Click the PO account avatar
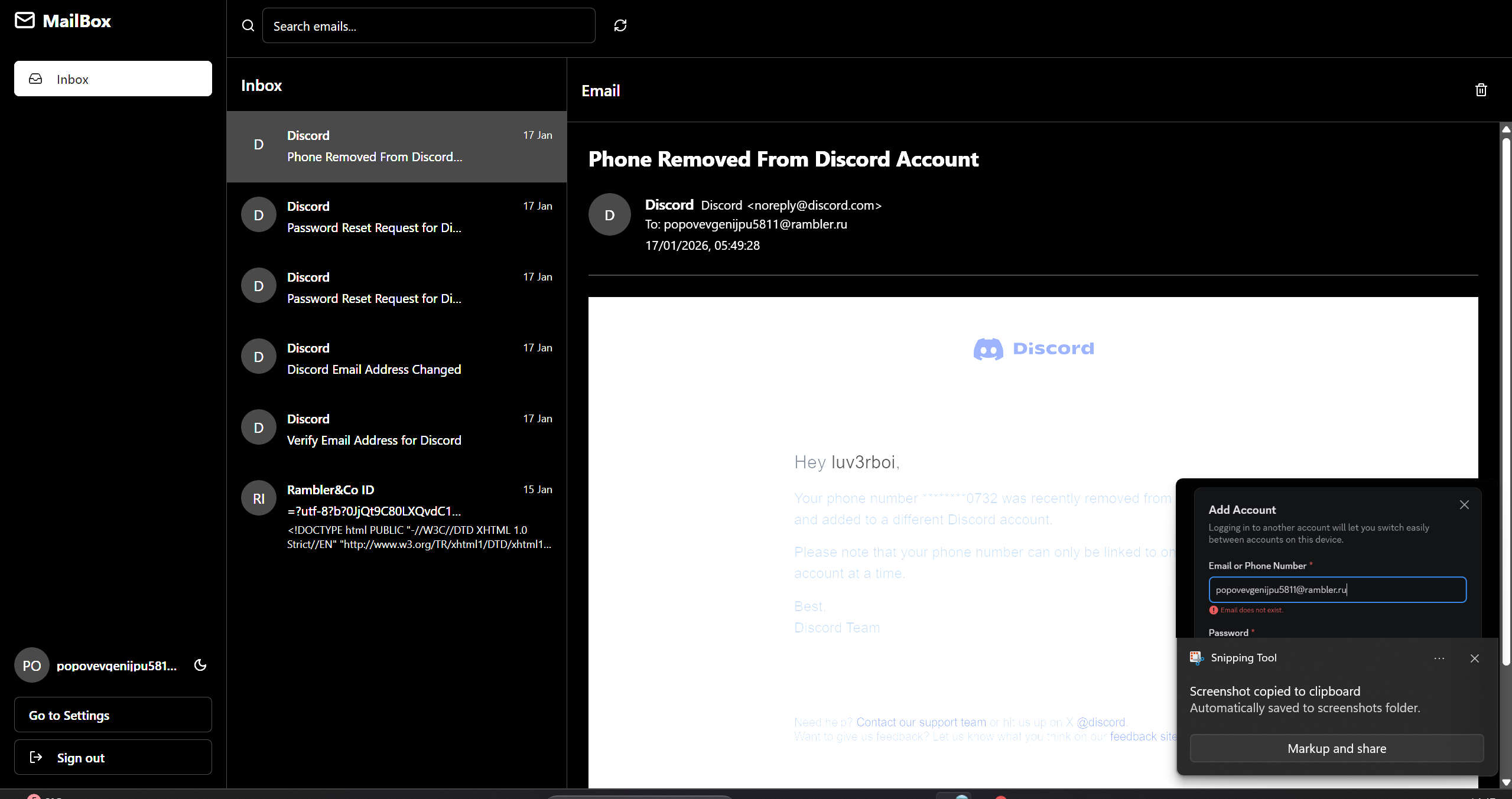 [32, 666]
